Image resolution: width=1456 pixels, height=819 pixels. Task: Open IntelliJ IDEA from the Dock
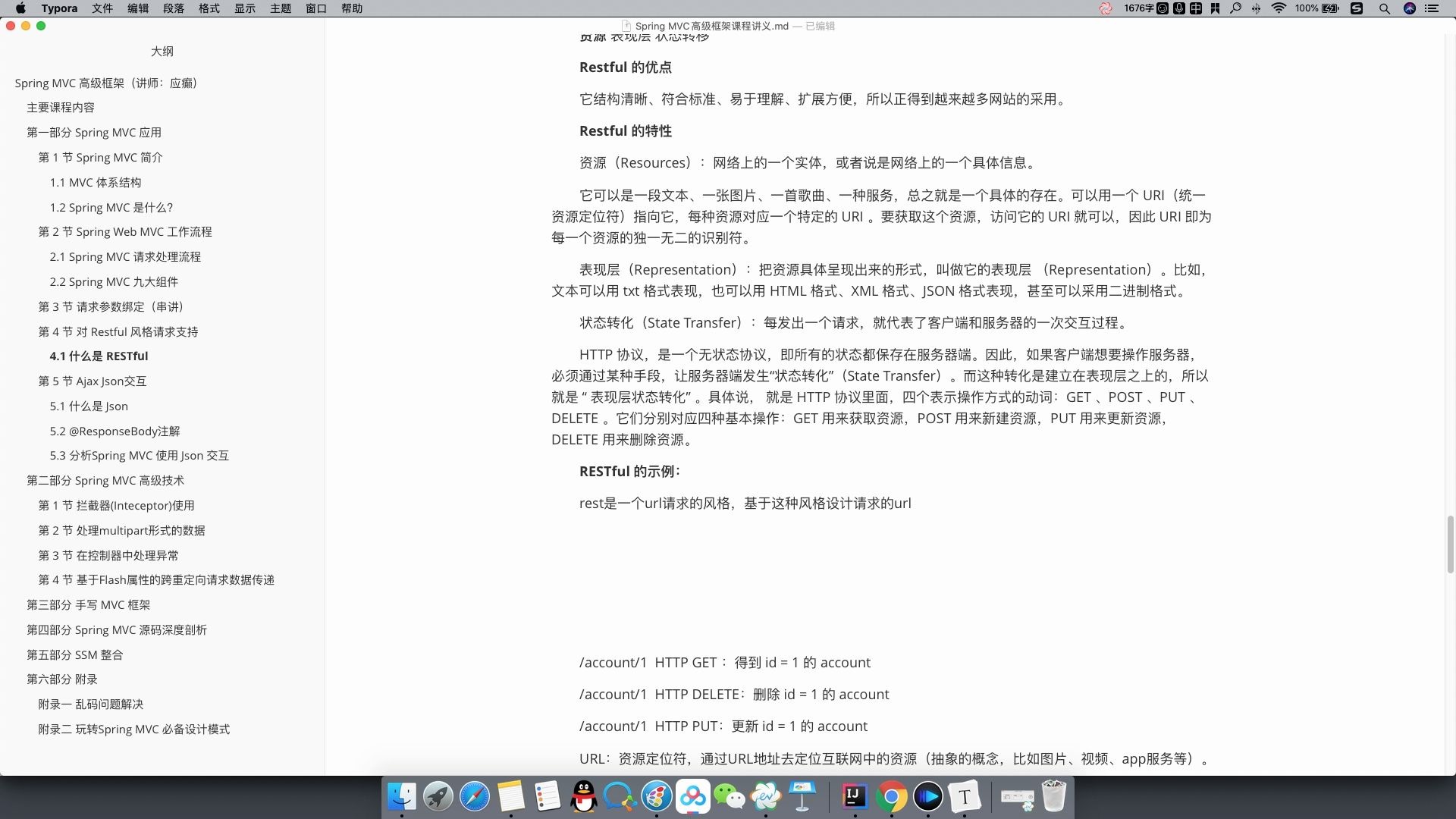[855, 797]
